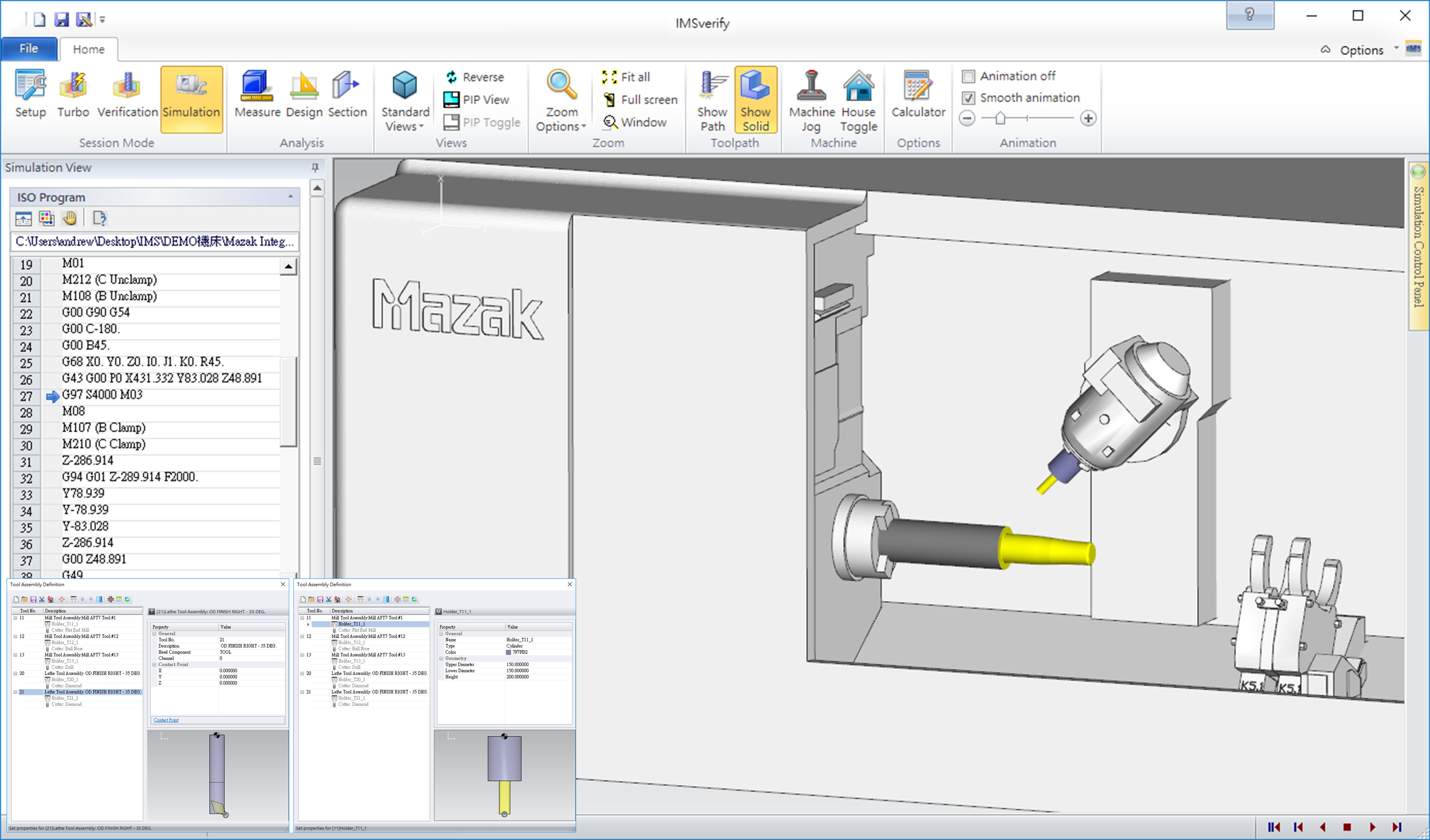This screenshot has height=840, width=1430.
Task: Toggle the Smooth animation checkbox
Action: [x=968, y=98]
